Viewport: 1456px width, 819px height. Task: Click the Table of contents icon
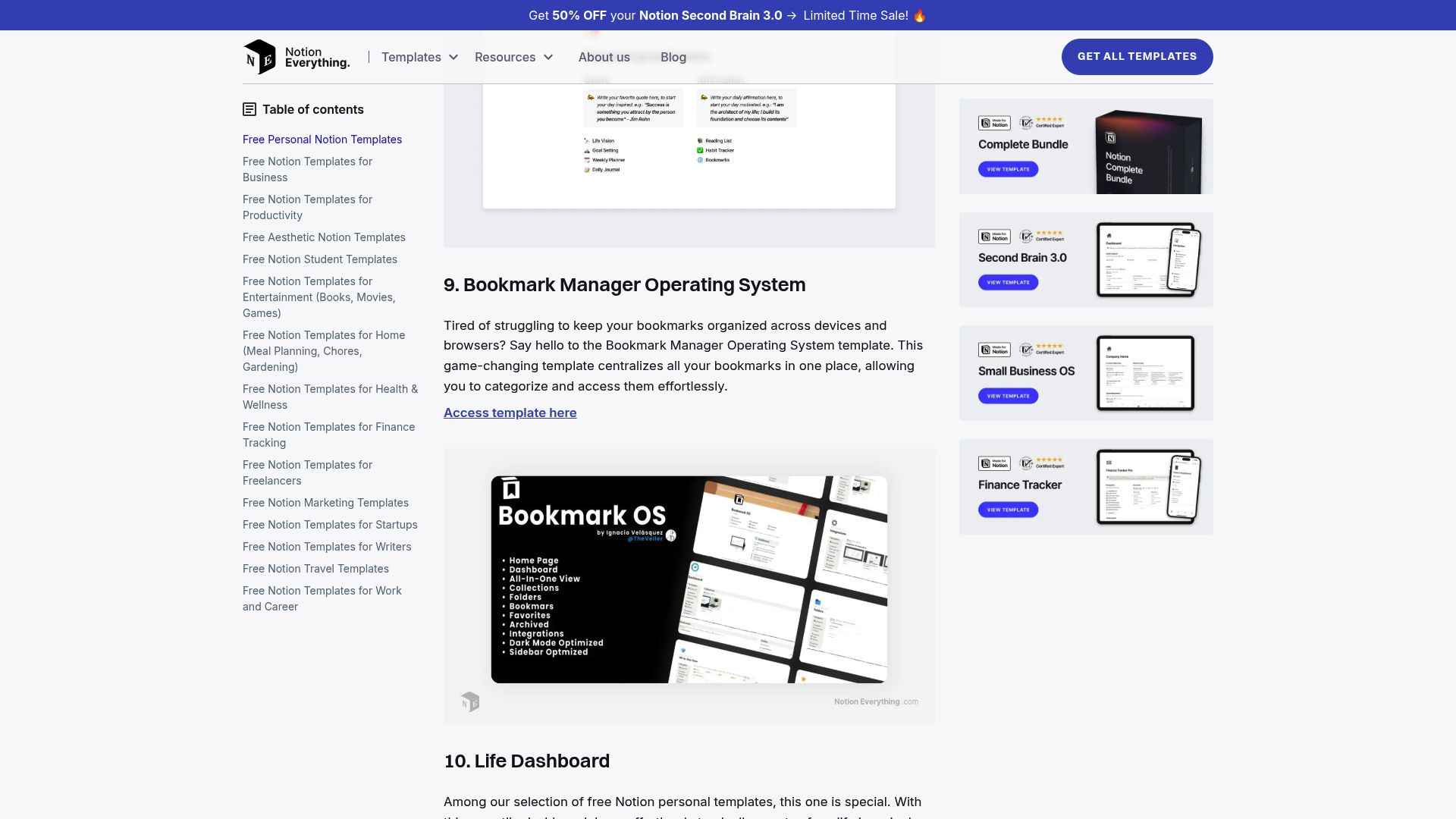tap(249, 109)
